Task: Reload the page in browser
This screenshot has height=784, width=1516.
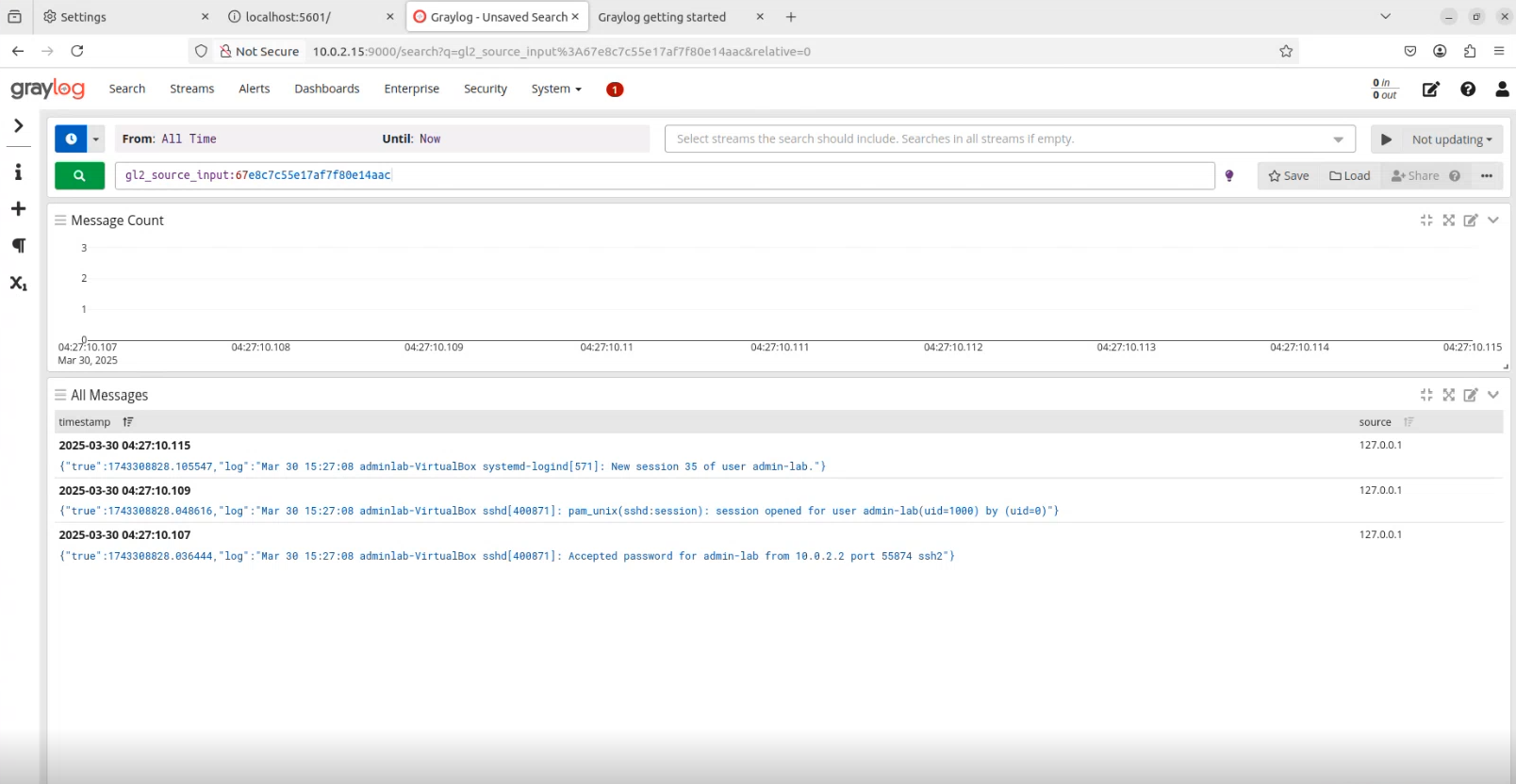Action: click(x=77, y=51)
